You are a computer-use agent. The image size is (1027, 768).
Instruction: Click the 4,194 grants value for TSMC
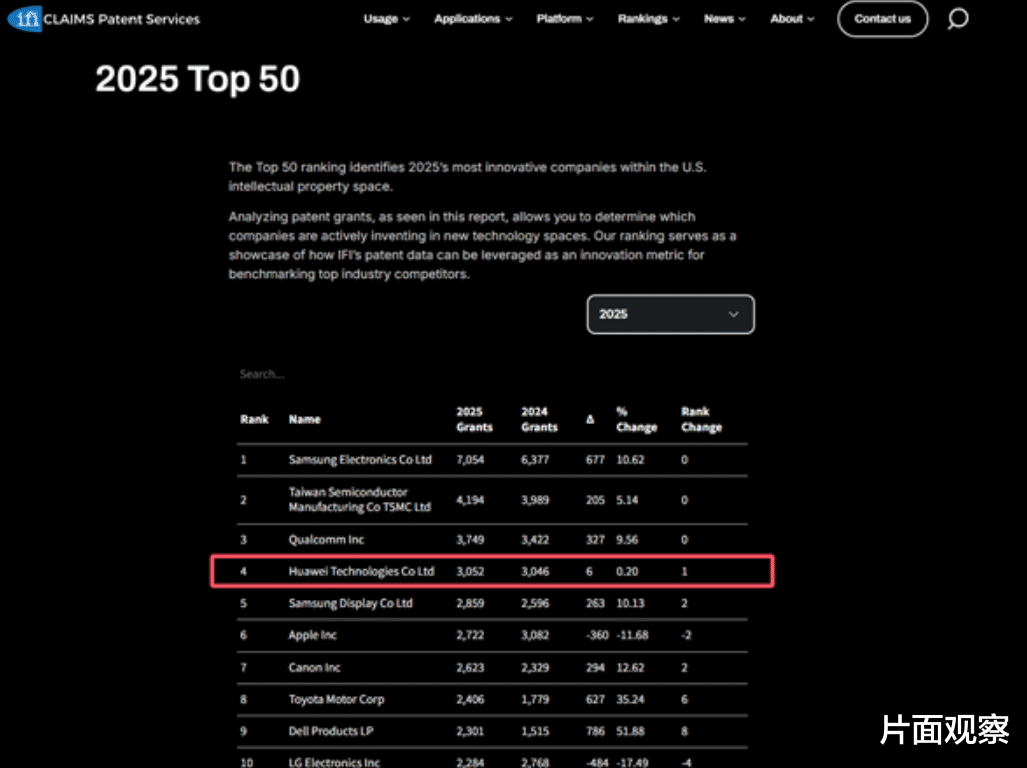tap(470, 500)
